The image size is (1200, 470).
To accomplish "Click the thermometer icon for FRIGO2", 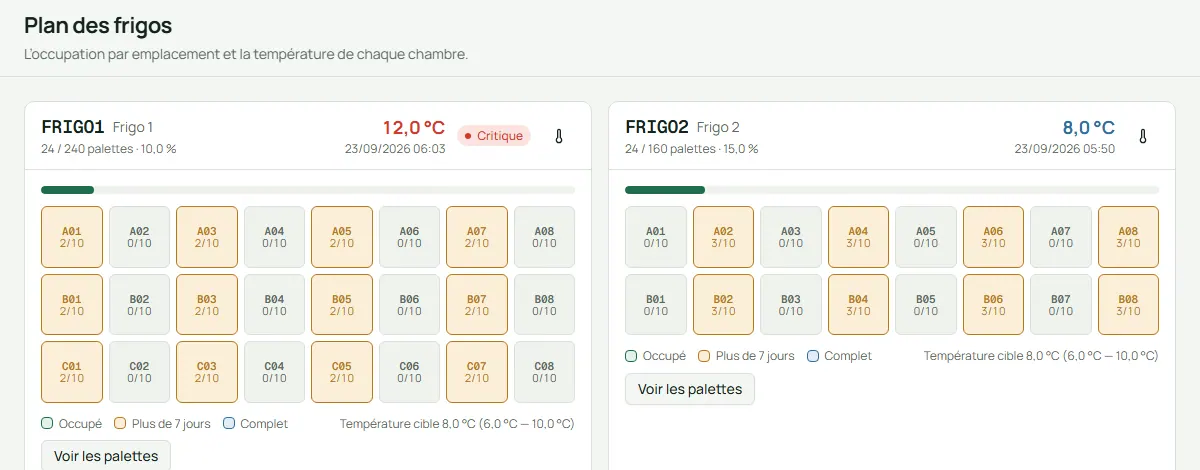I will (1143, 136).
